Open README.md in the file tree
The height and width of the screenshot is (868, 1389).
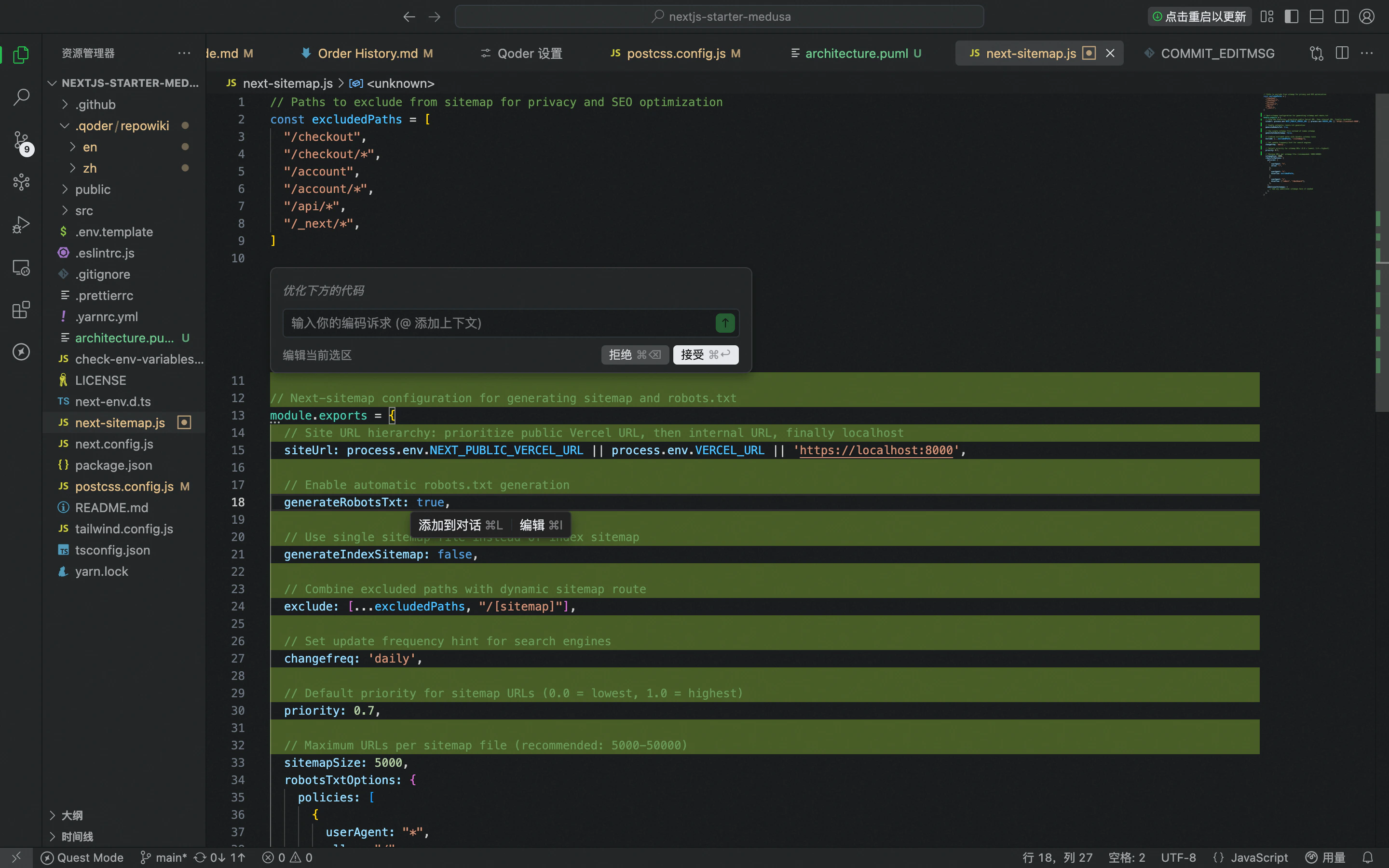click(124, 507)
